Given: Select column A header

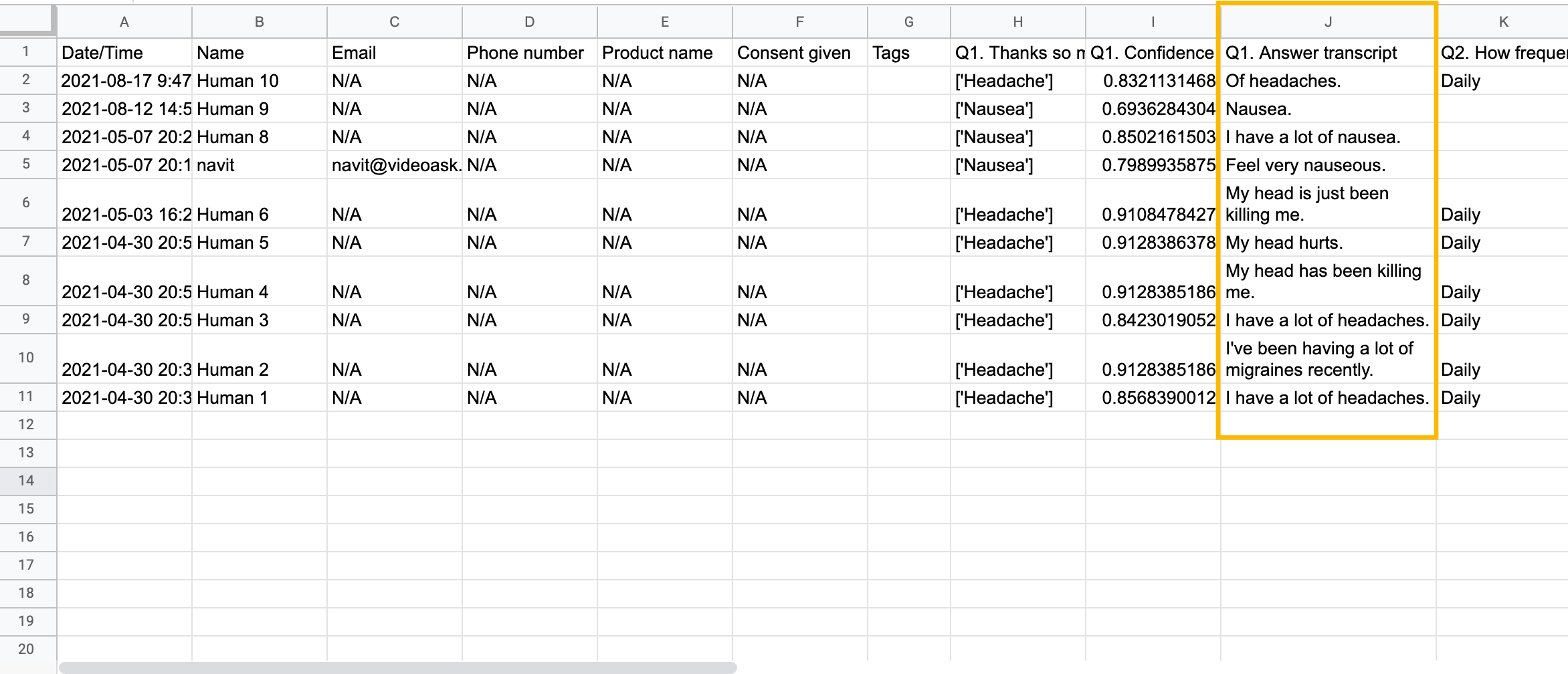Looking at the screenshot, I should [124, 22].
